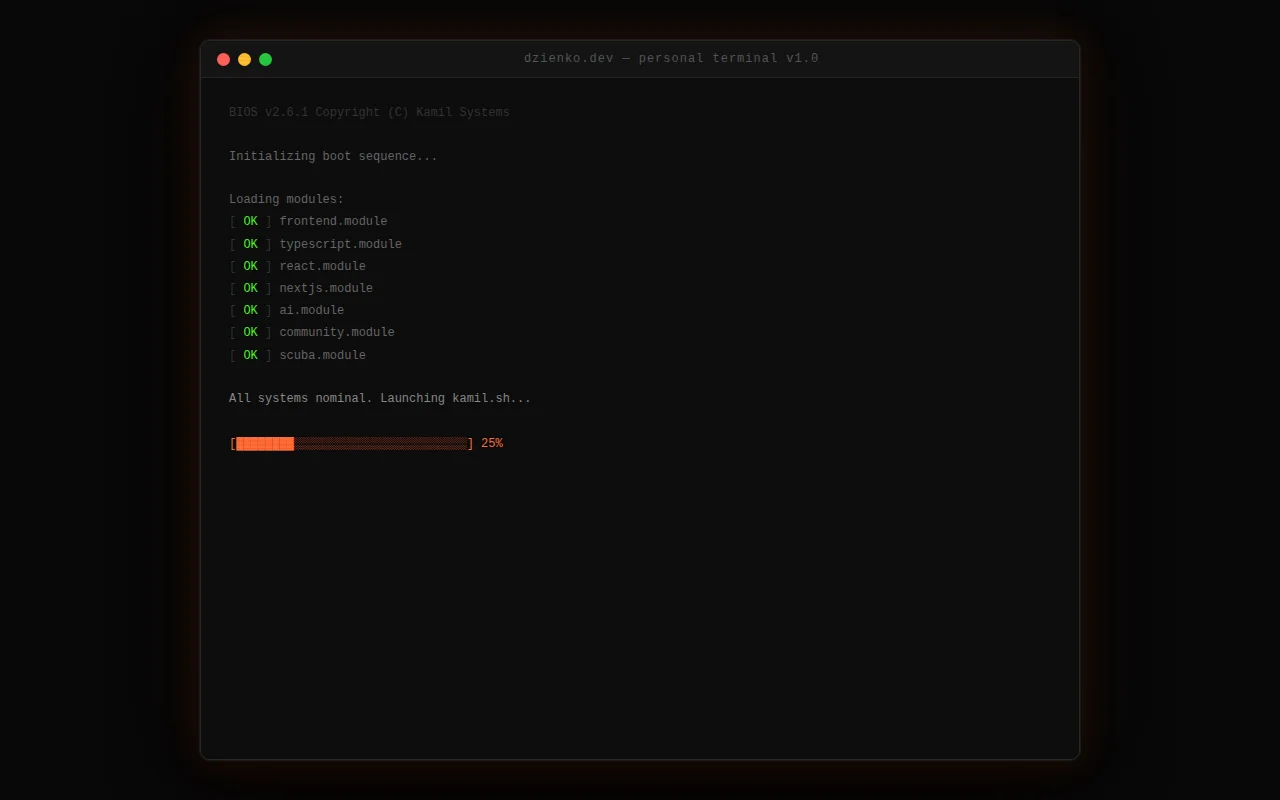Click the 25% progress value
Image resolution: width=1280 pixels, height=800 pixels.
[x=492, y=443]
